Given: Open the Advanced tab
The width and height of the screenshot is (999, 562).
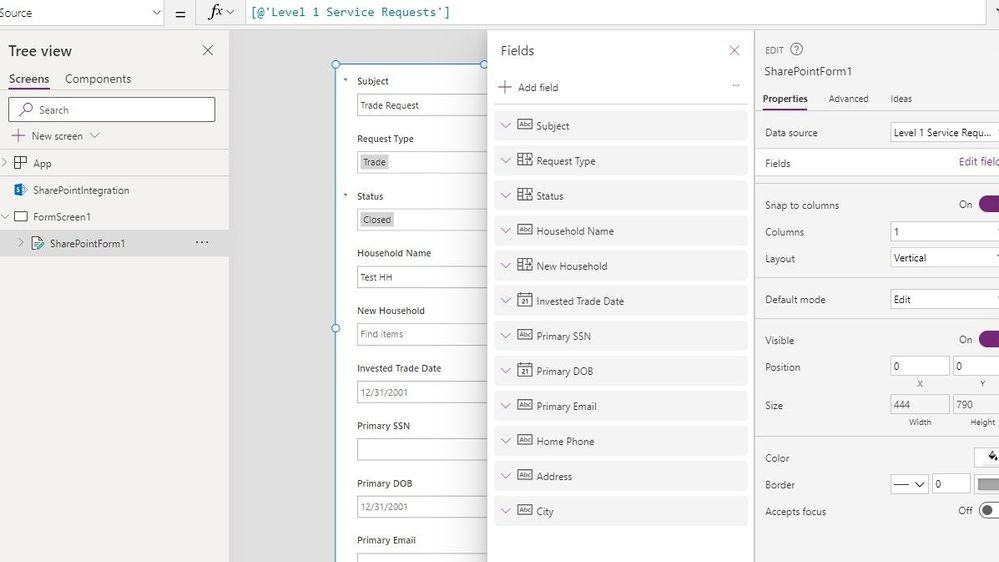Looking at the screenshot, I should pos(848,99).
